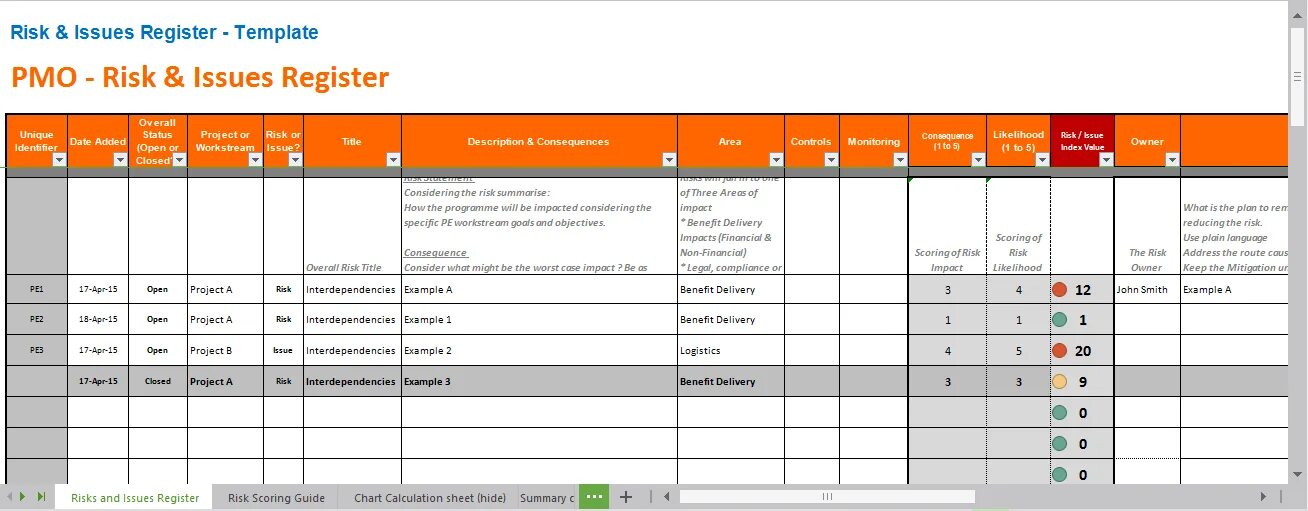
Task: Open the partially shown Summary sheet tab
Action: [547, 498]
